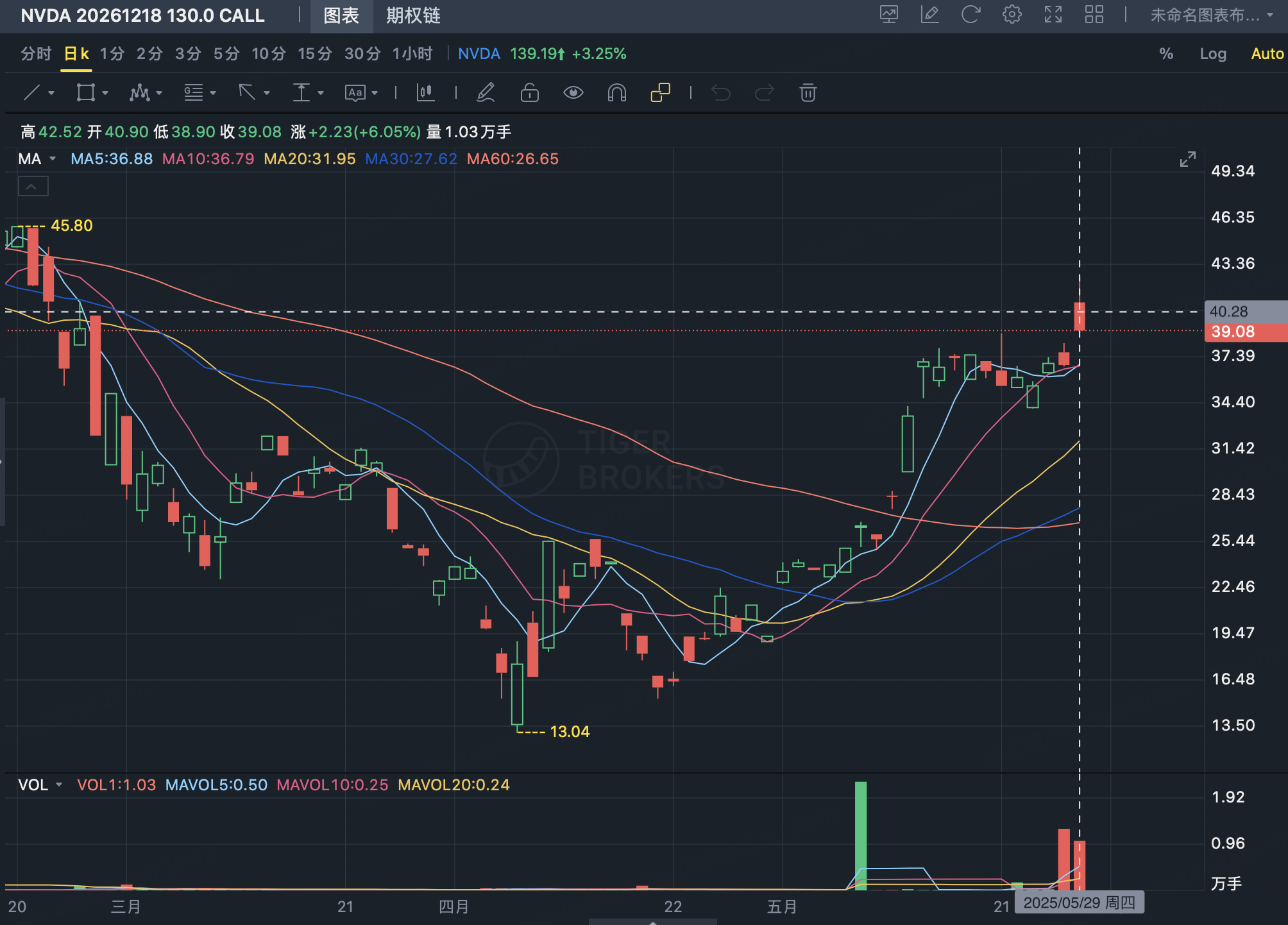
Task: Expand the arrow tool dropdown arrow
Action: point(267,93)
